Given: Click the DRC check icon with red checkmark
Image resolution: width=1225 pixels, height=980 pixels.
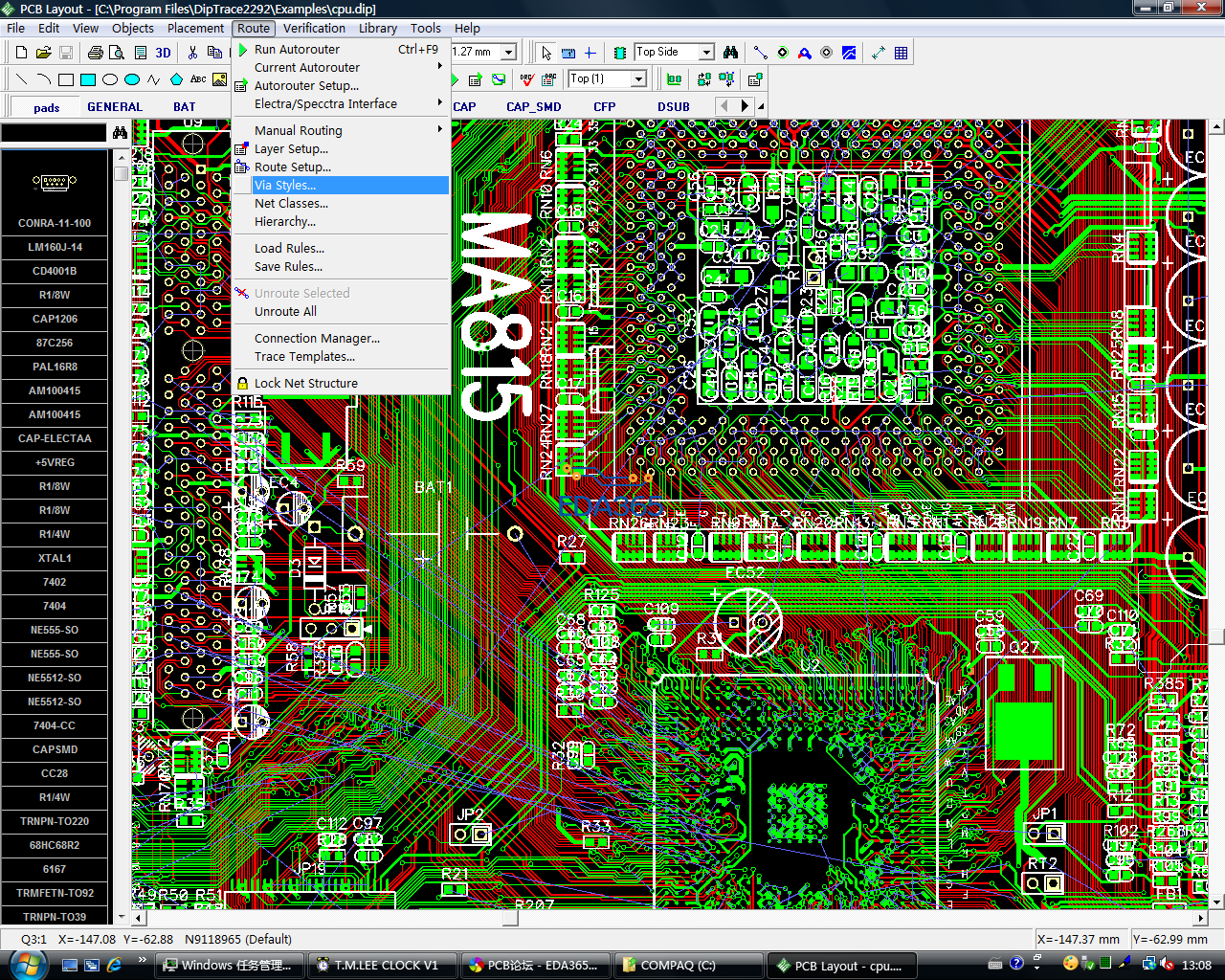Looking at the screenshot, I should point(526,79).
